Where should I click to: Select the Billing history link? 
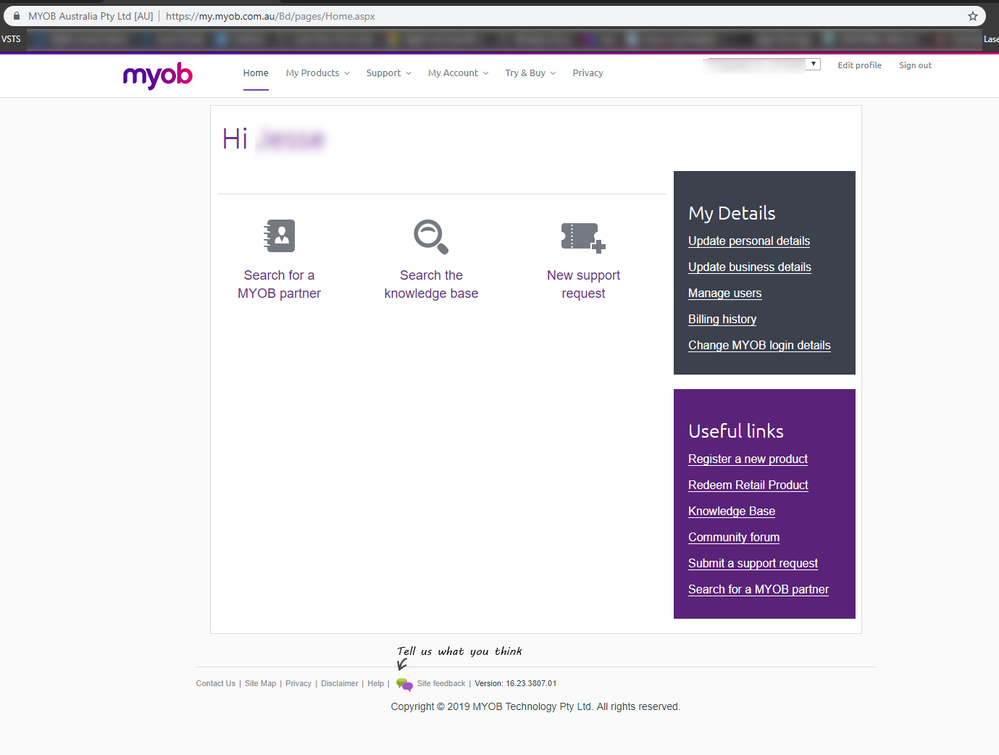(x=722, y=319)
